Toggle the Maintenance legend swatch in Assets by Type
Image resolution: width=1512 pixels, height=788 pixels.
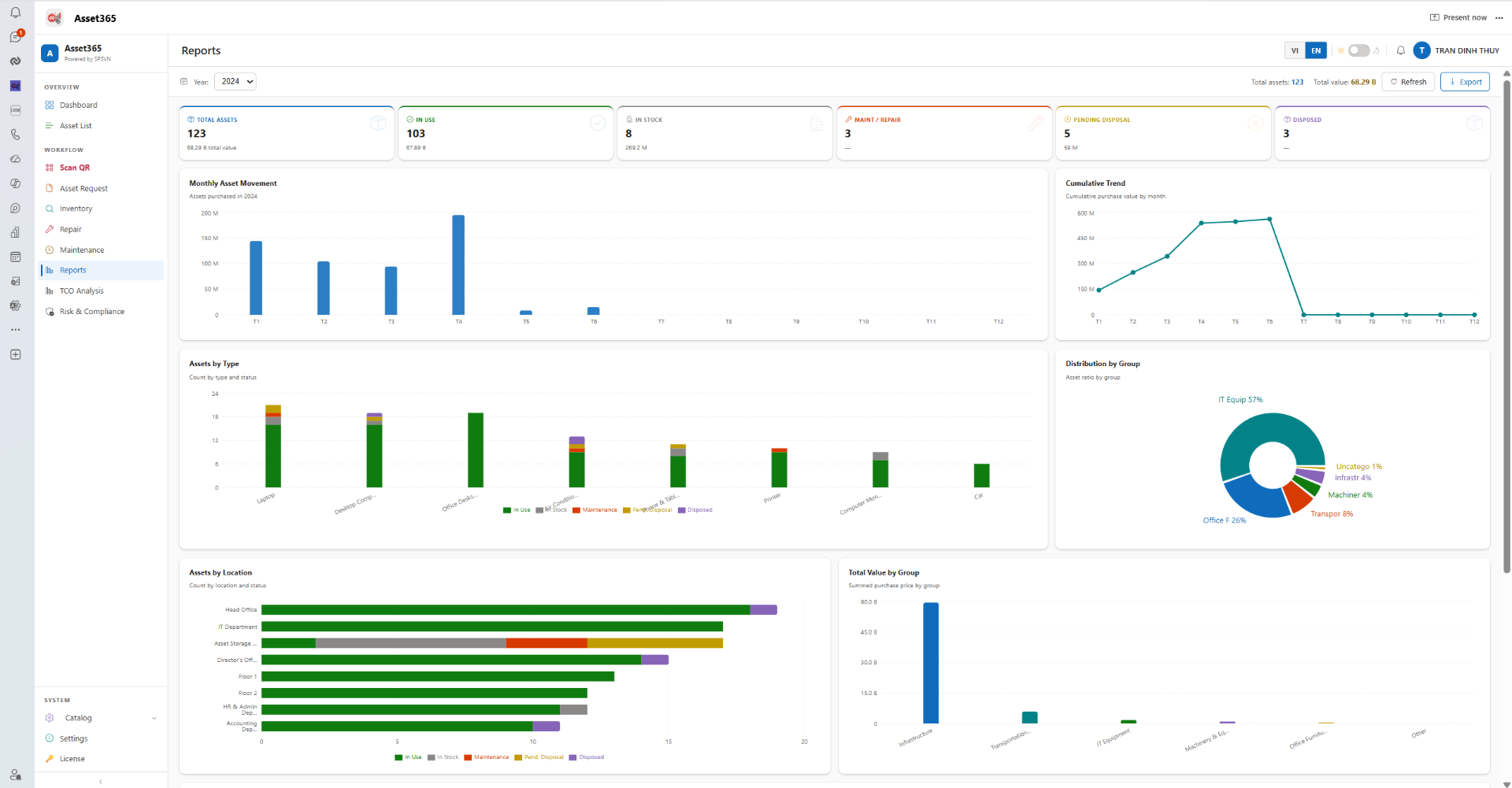click(576, 510)
